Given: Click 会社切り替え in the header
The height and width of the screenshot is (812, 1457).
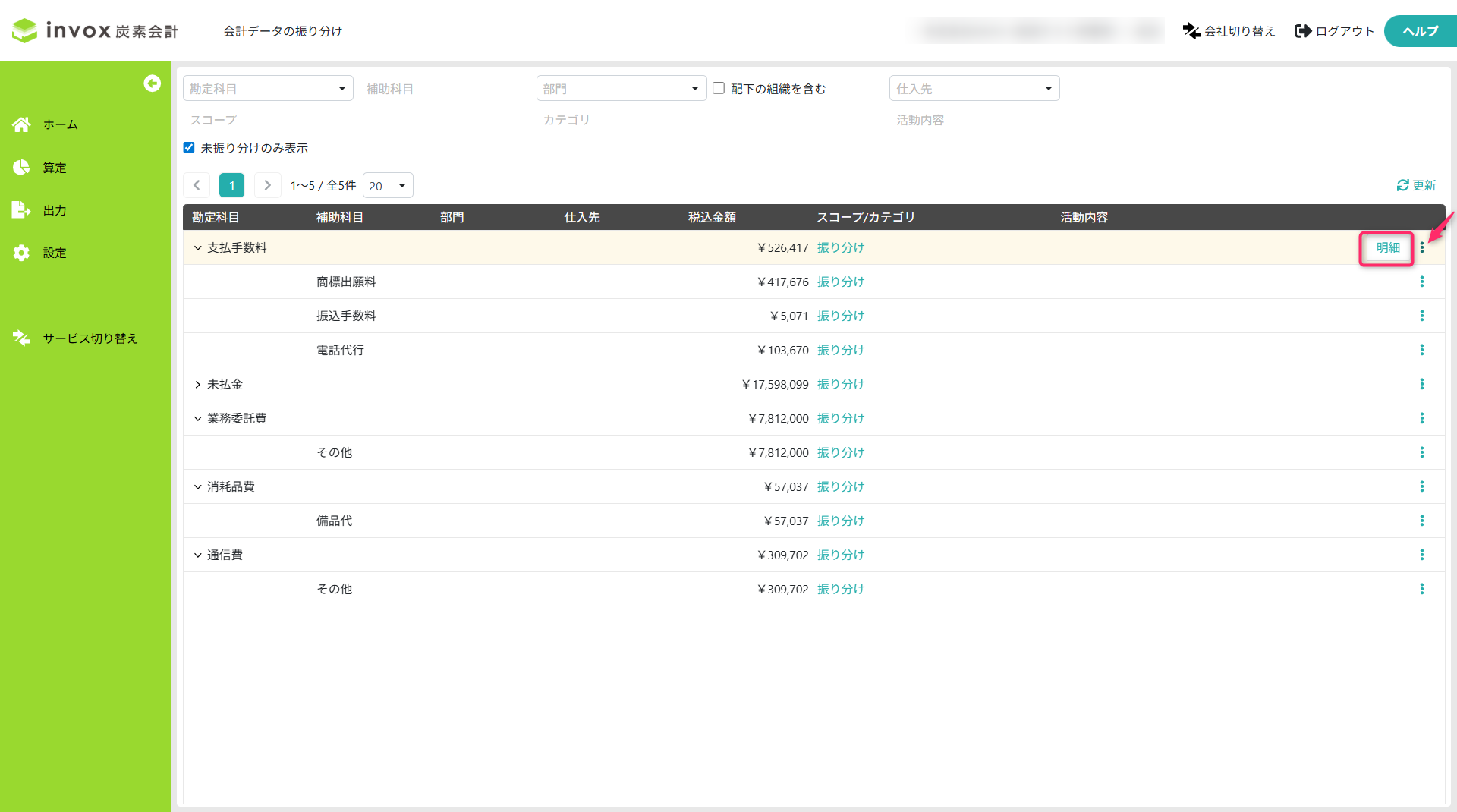Looking at the screenshot, I should pos(1229,31).
